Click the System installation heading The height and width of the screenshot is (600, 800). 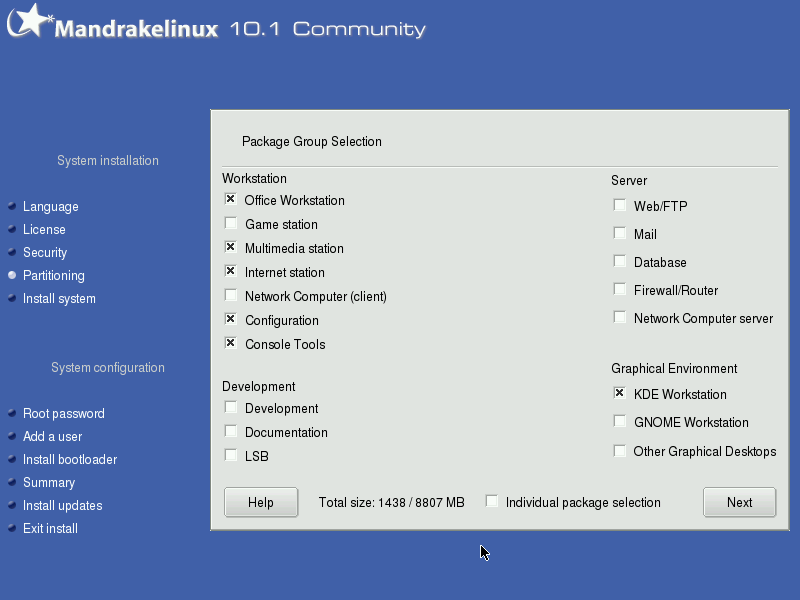[x=108, y=161]
